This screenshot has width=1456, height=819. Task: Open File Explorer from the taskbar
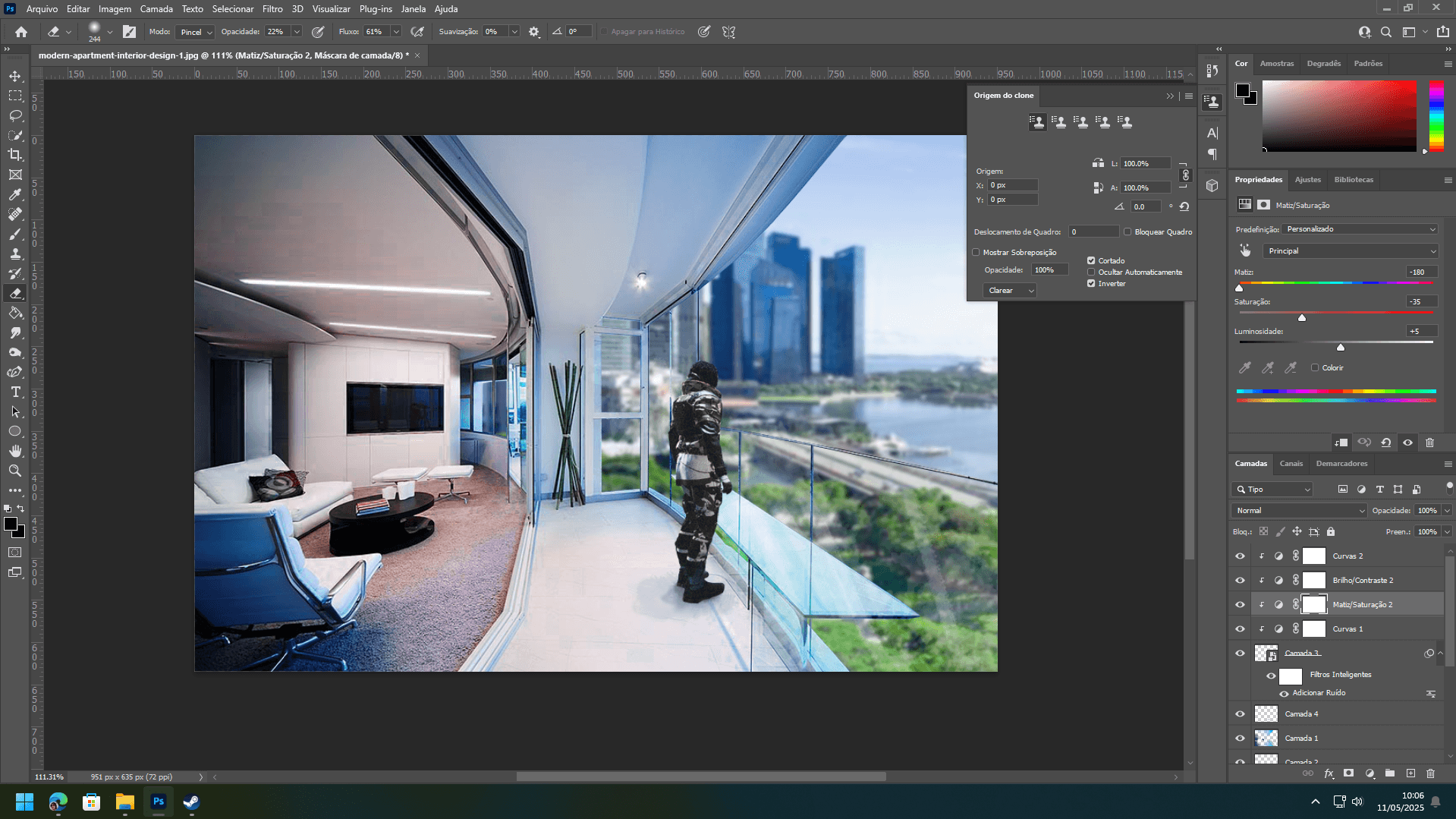124,802
